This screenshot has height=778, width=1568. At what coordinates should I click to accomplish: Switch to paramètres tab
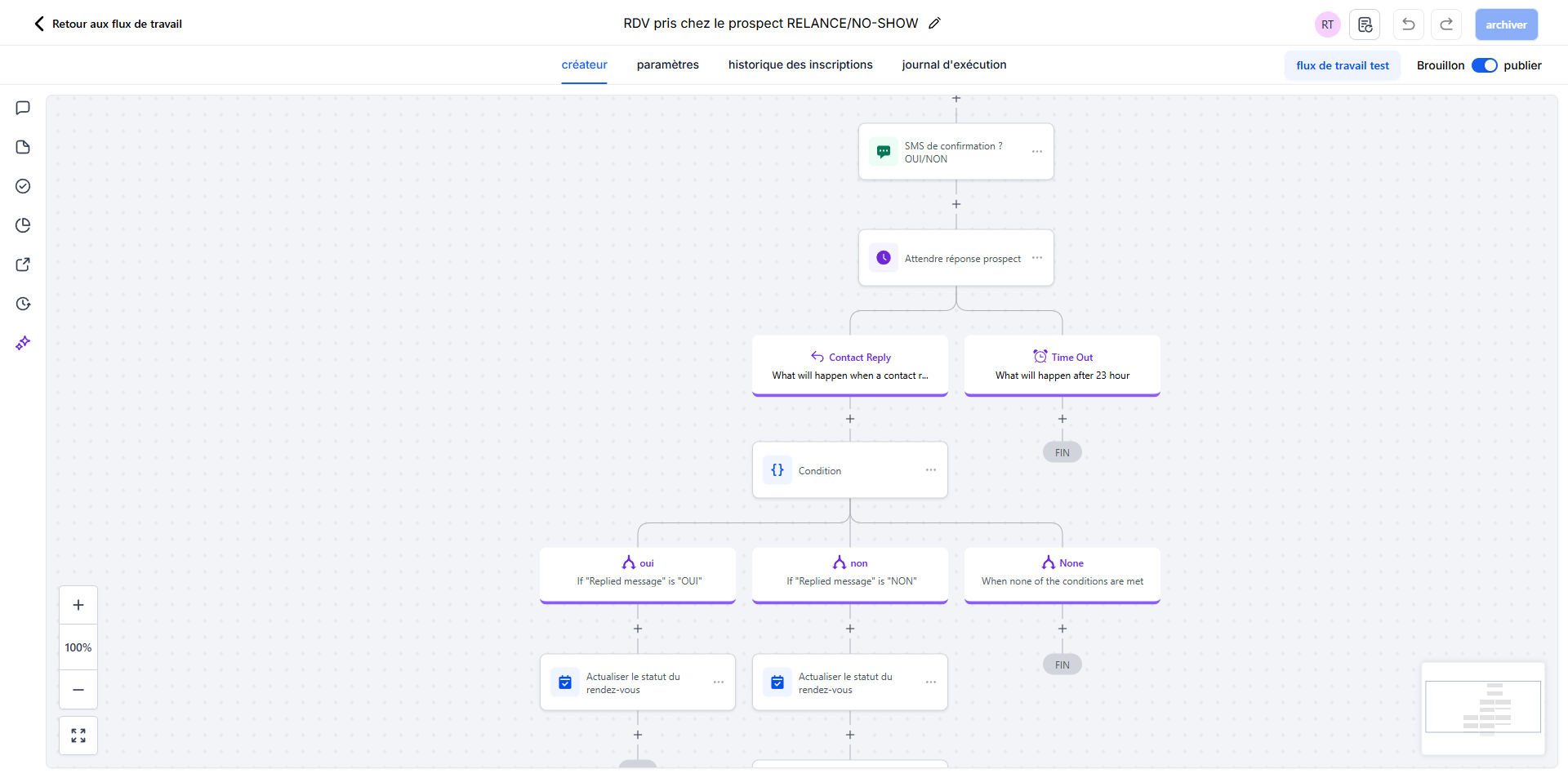coord(668,64)
